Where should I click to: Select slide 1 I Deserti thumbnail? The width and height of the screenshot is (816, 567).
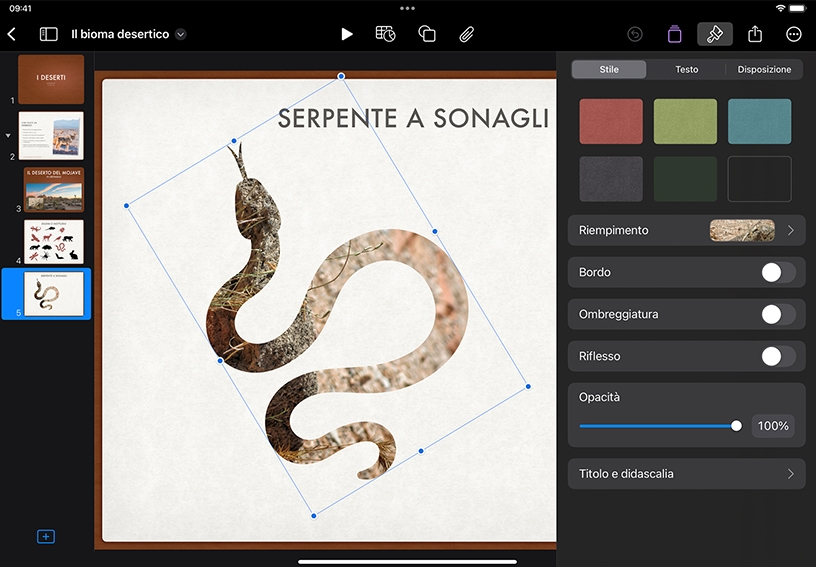[x=51, y=79]
